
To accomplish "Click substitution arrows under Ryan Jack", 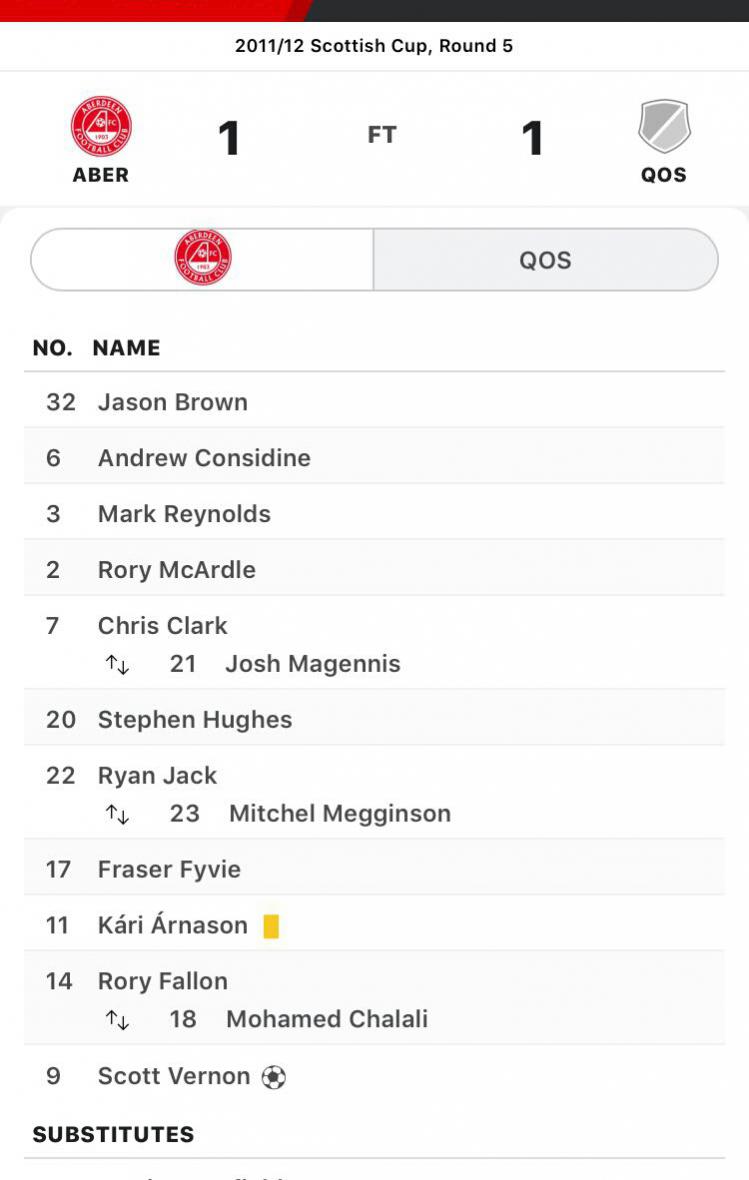I will point(117,814).
